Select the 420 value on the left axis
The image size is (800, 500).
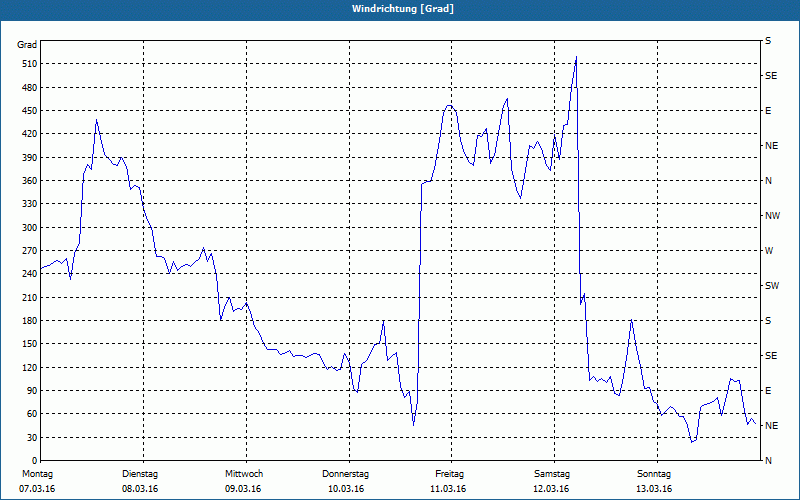click(x=30, y=134)
